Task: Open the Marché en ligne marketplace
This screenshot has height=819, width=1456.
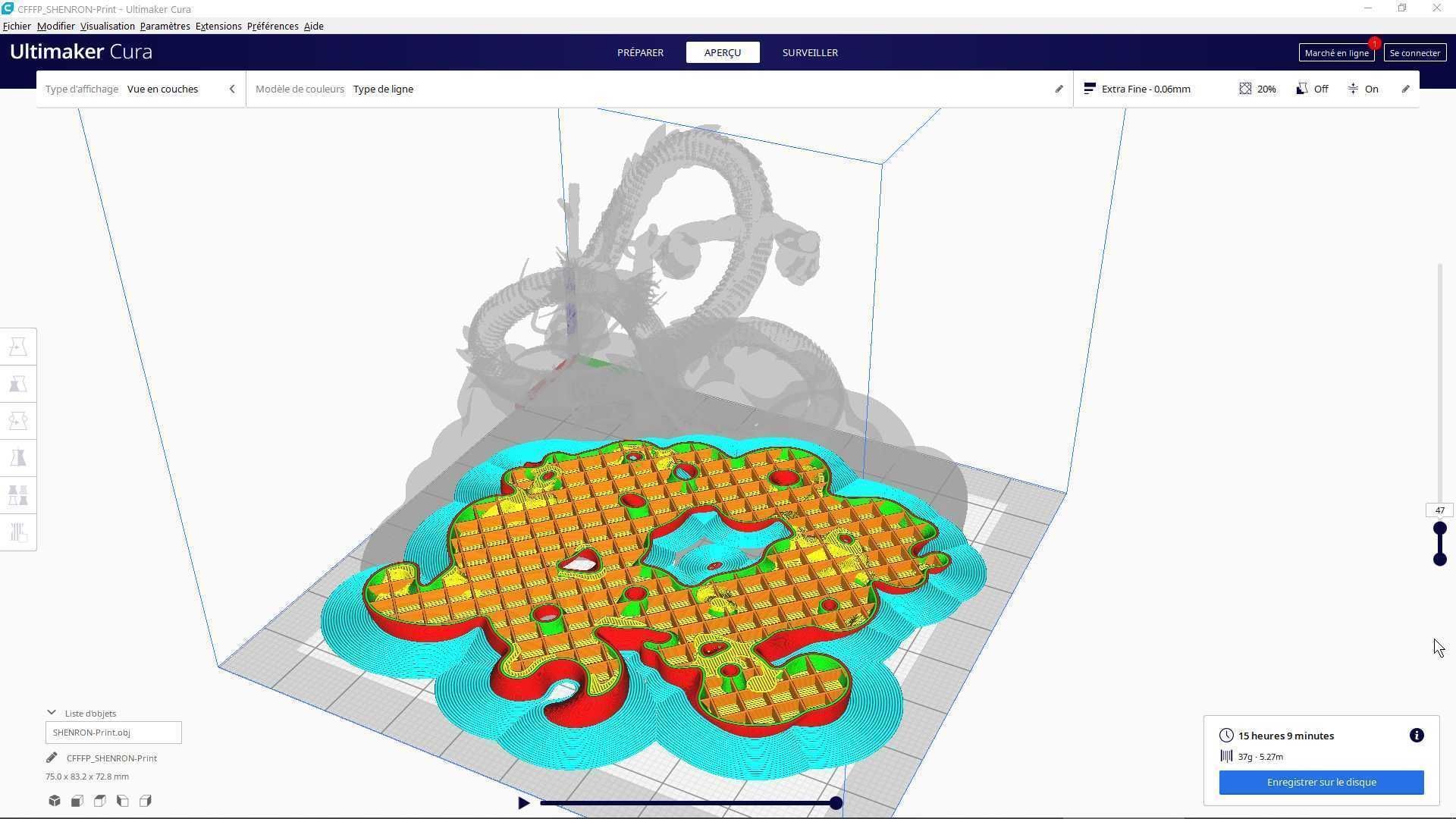Action: point(1336,52)
